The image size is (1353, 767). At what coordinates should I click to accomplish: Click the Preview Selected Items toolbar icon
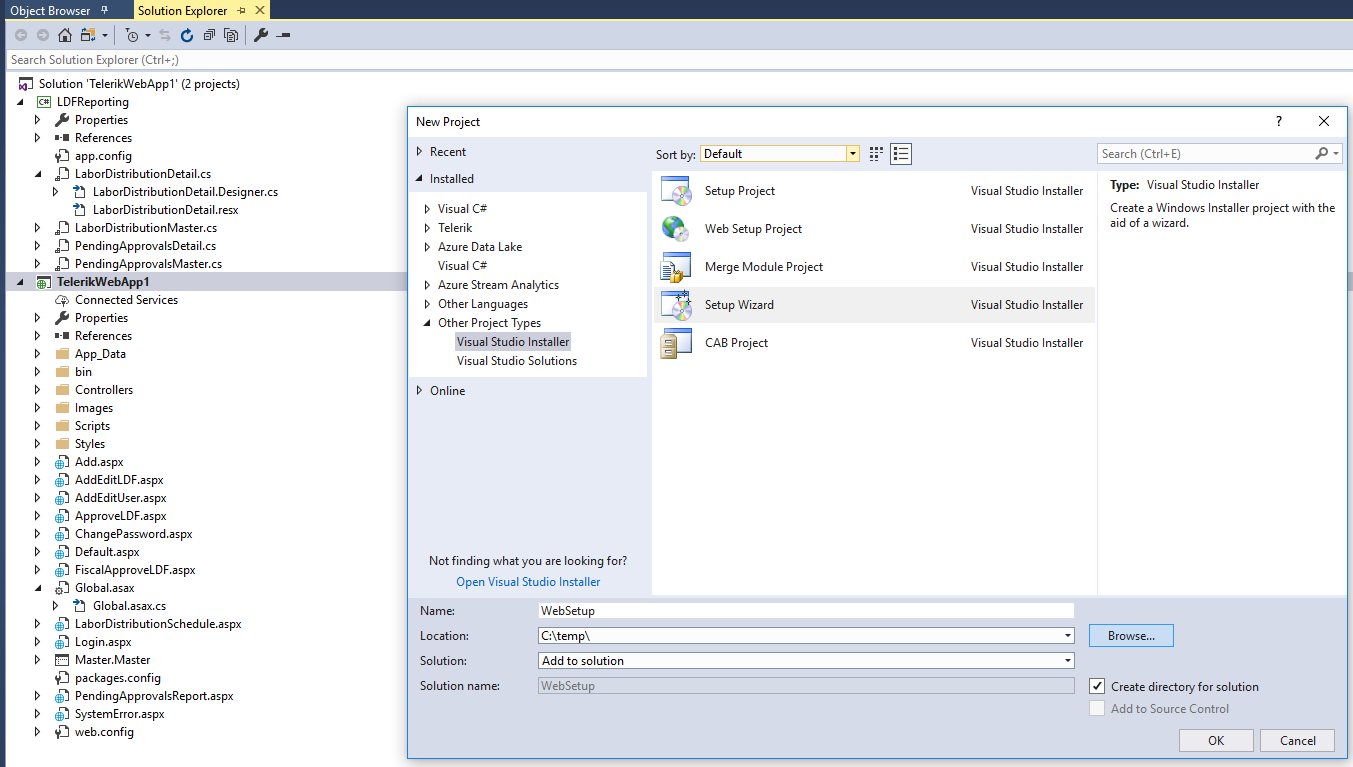(283, 35)
